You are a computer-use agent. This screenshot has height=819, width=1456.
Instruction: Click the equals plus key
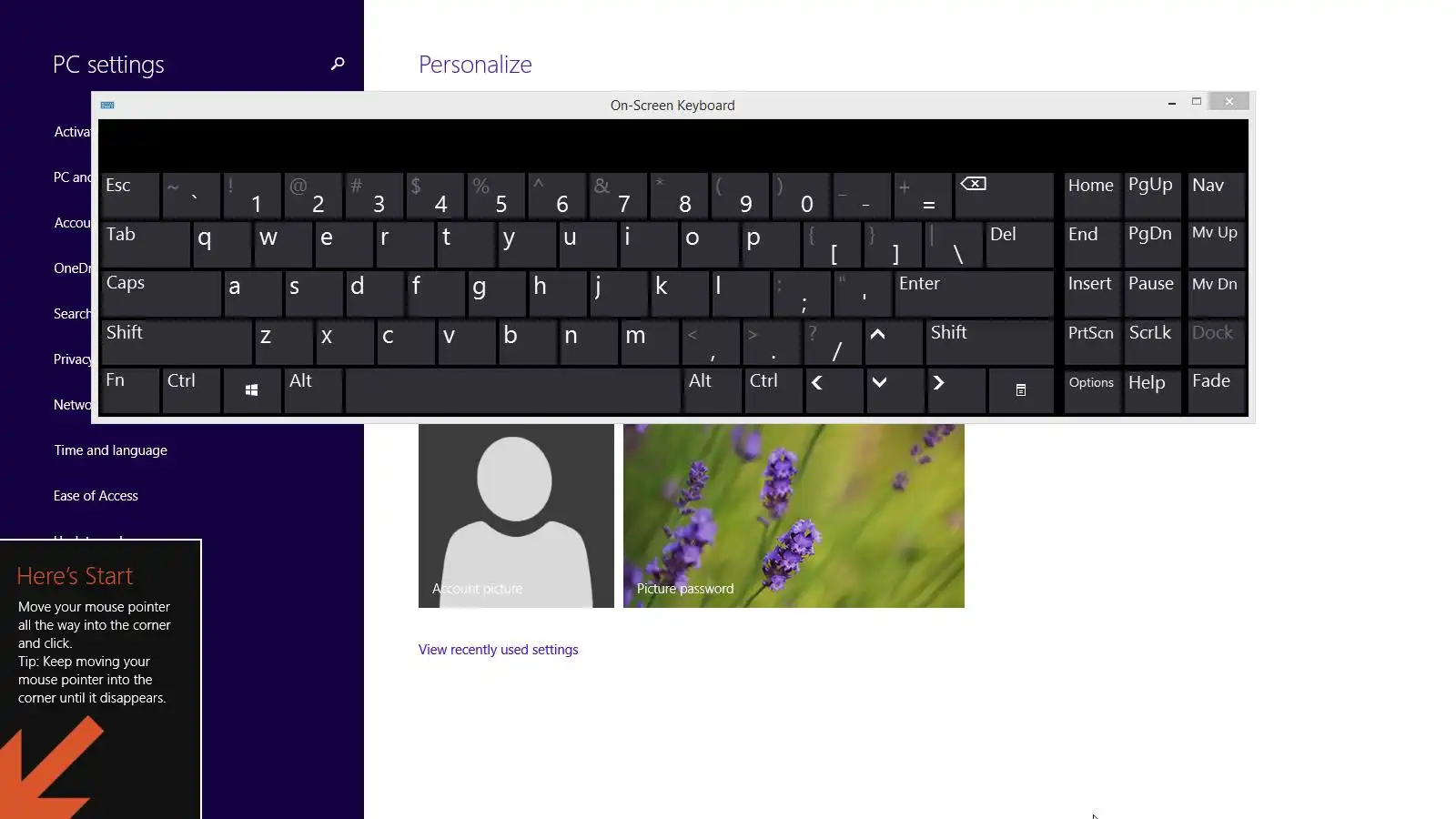coord(923,196)
